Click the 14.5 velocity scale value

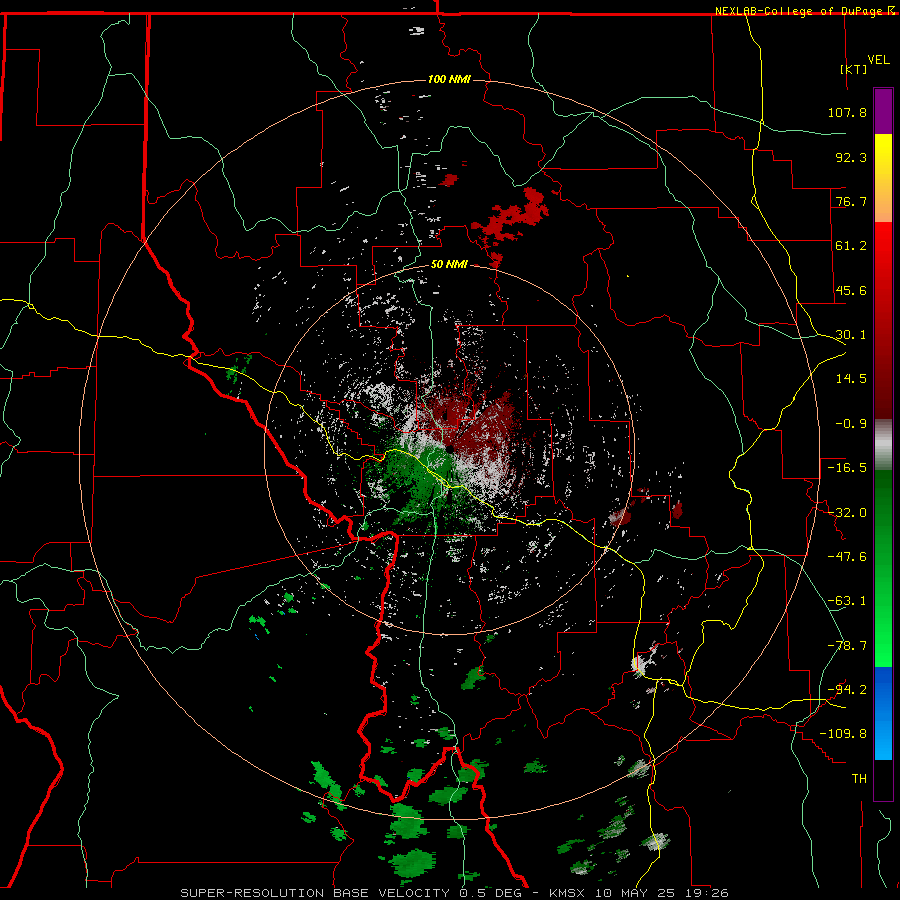(x=851, y=379)
